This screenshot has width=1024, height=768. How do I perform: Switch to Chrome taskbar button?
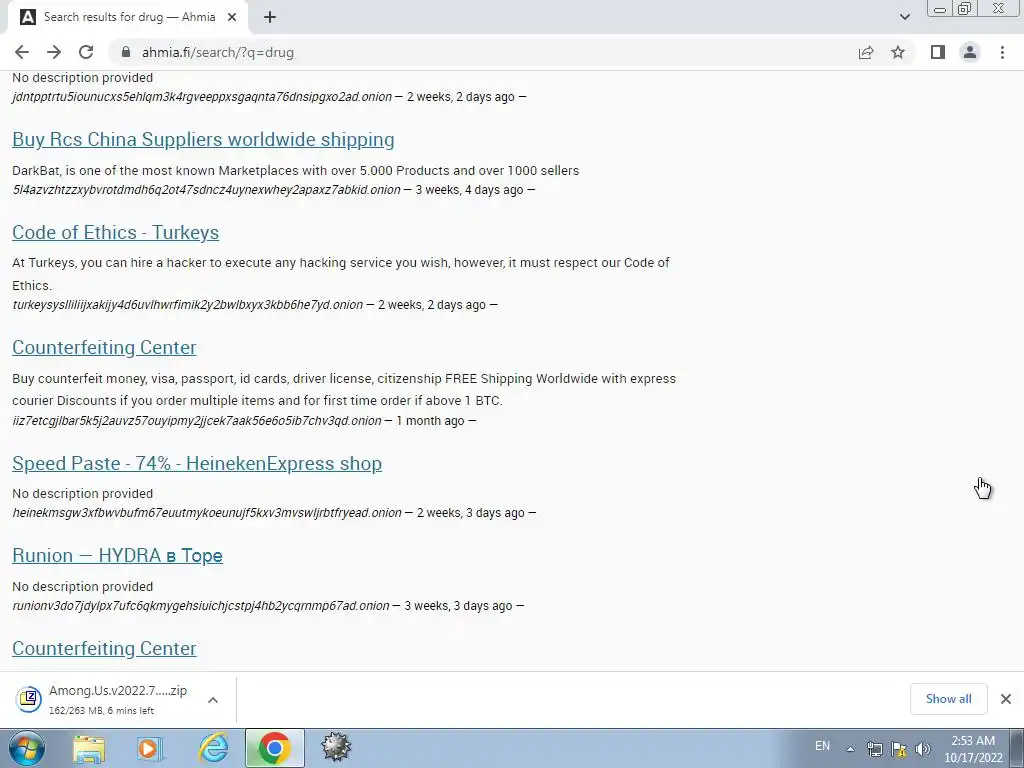pyautogui.click(x=275, y=748)
